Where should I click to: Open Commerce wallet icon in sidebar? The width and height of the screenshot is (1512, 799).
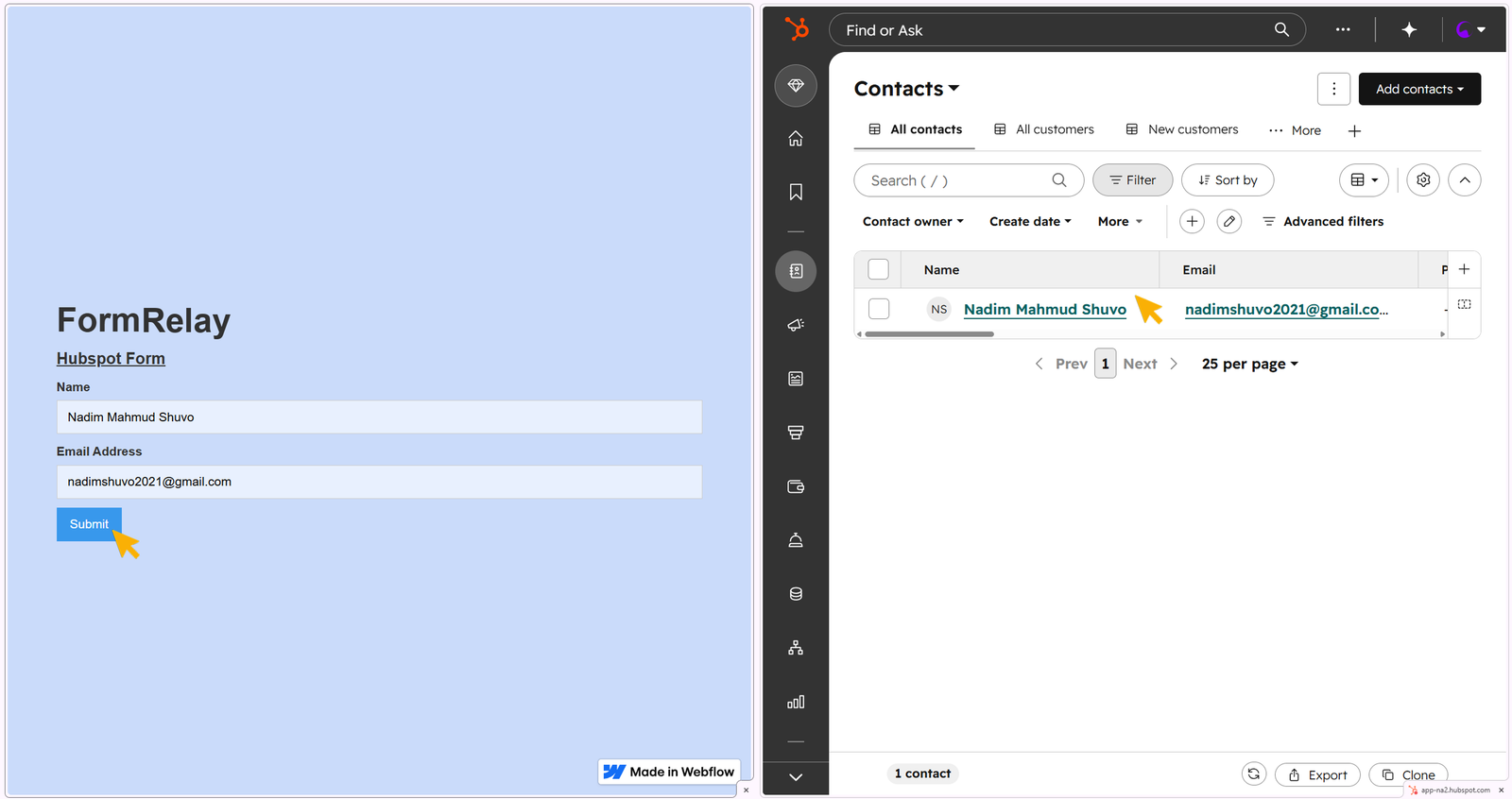[x=796, y=486]
